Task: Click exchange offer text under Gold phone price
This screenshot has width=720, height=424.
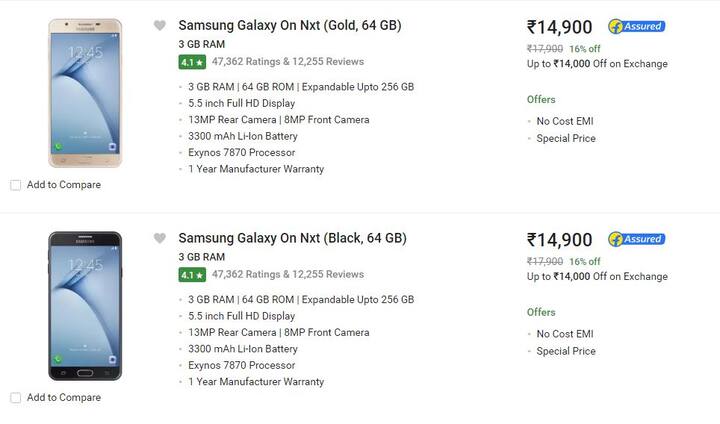Action: click(597, 64)
